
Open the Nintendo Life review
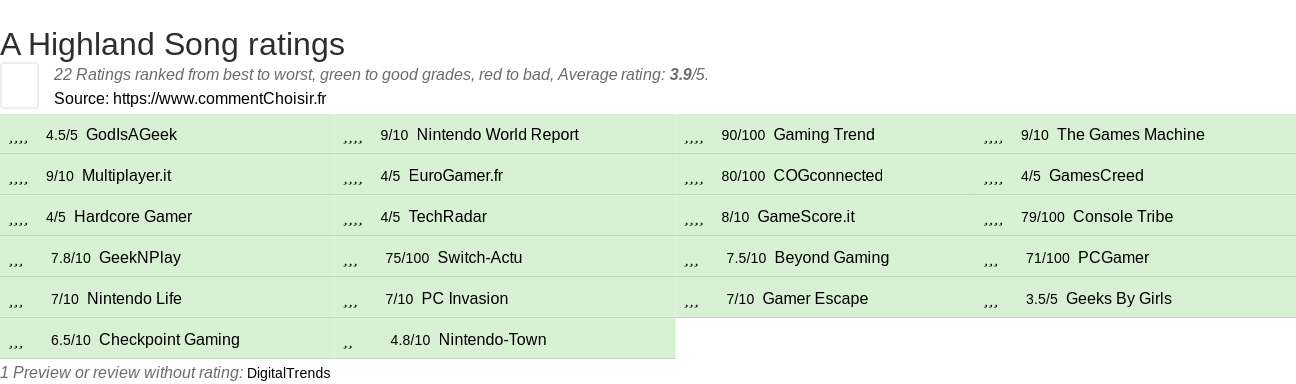(134, 298)
